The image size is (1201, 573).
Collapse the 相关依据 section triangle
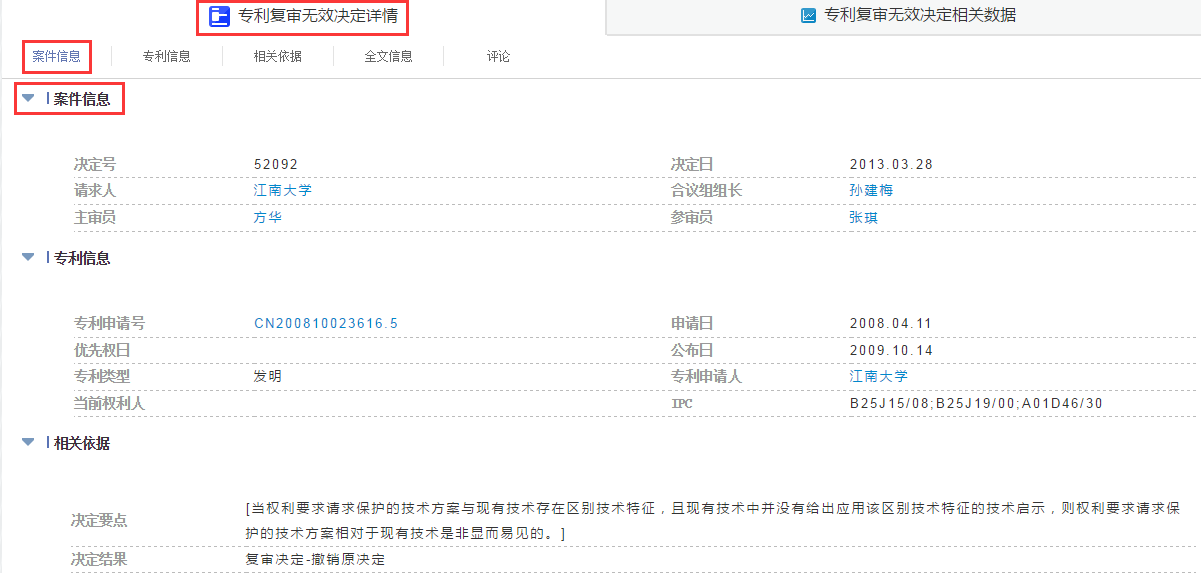click(28, 443)
